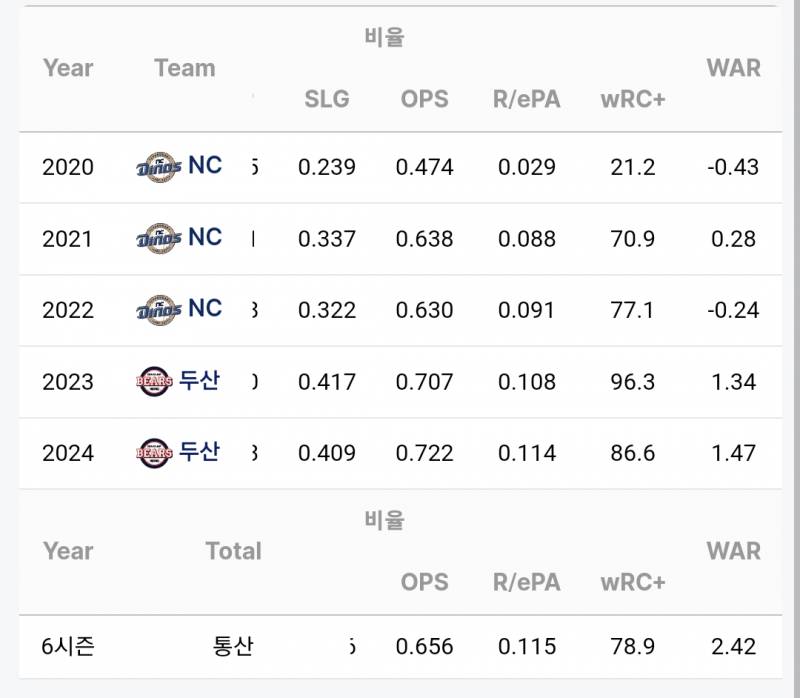Sort by R/ePA in the yearly table header
Screen dimensions: 800x698
click(527, 99)
